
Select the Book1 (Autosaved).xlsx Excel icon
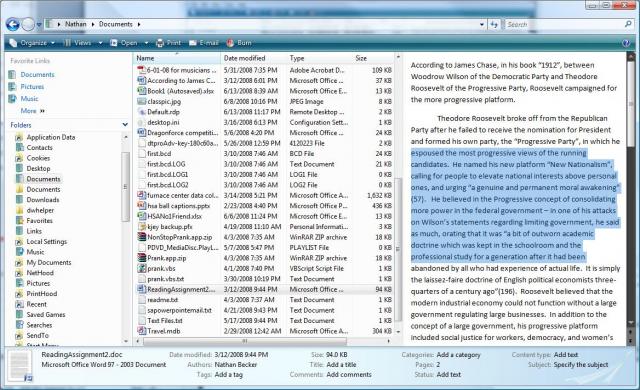pyautogui.click(x=142, y=91)
